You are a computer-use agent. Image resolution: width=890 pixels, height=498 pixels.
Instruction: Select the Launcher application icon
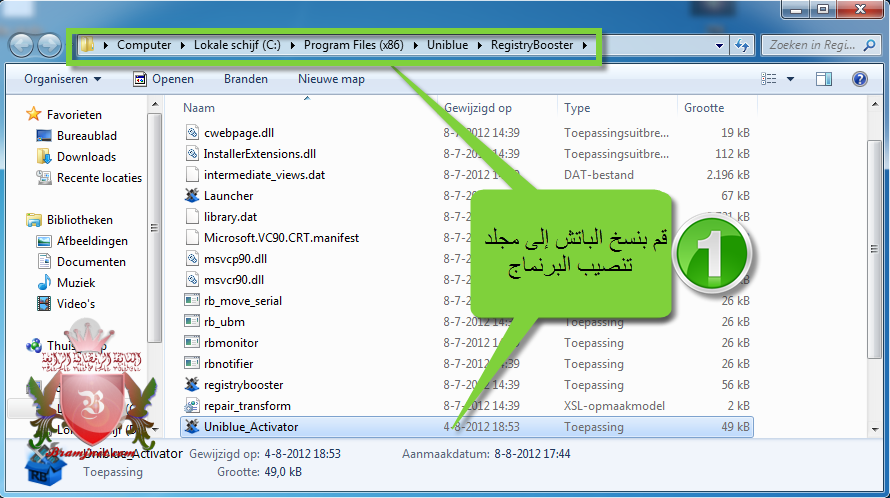coord(192,196)
